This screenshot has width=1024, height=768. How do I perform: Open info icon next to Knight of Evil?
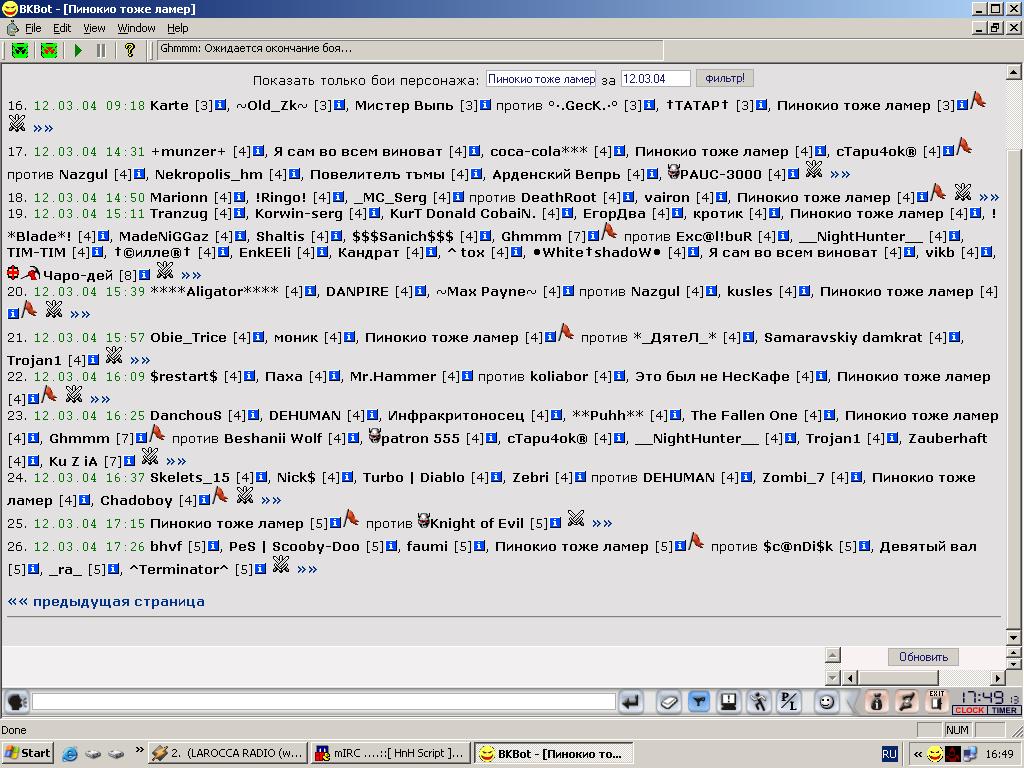[556, 523]
